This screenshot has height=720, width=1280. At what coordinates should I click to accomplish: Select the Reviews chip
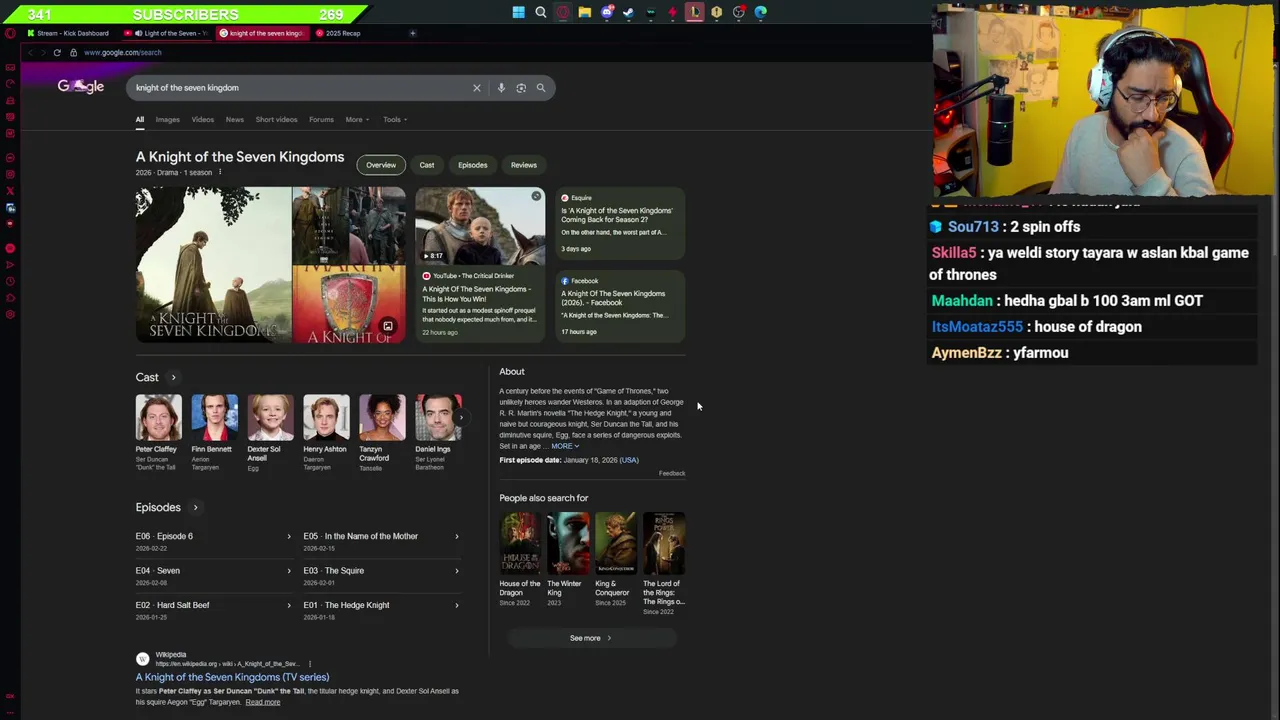[x=524, y=165]
